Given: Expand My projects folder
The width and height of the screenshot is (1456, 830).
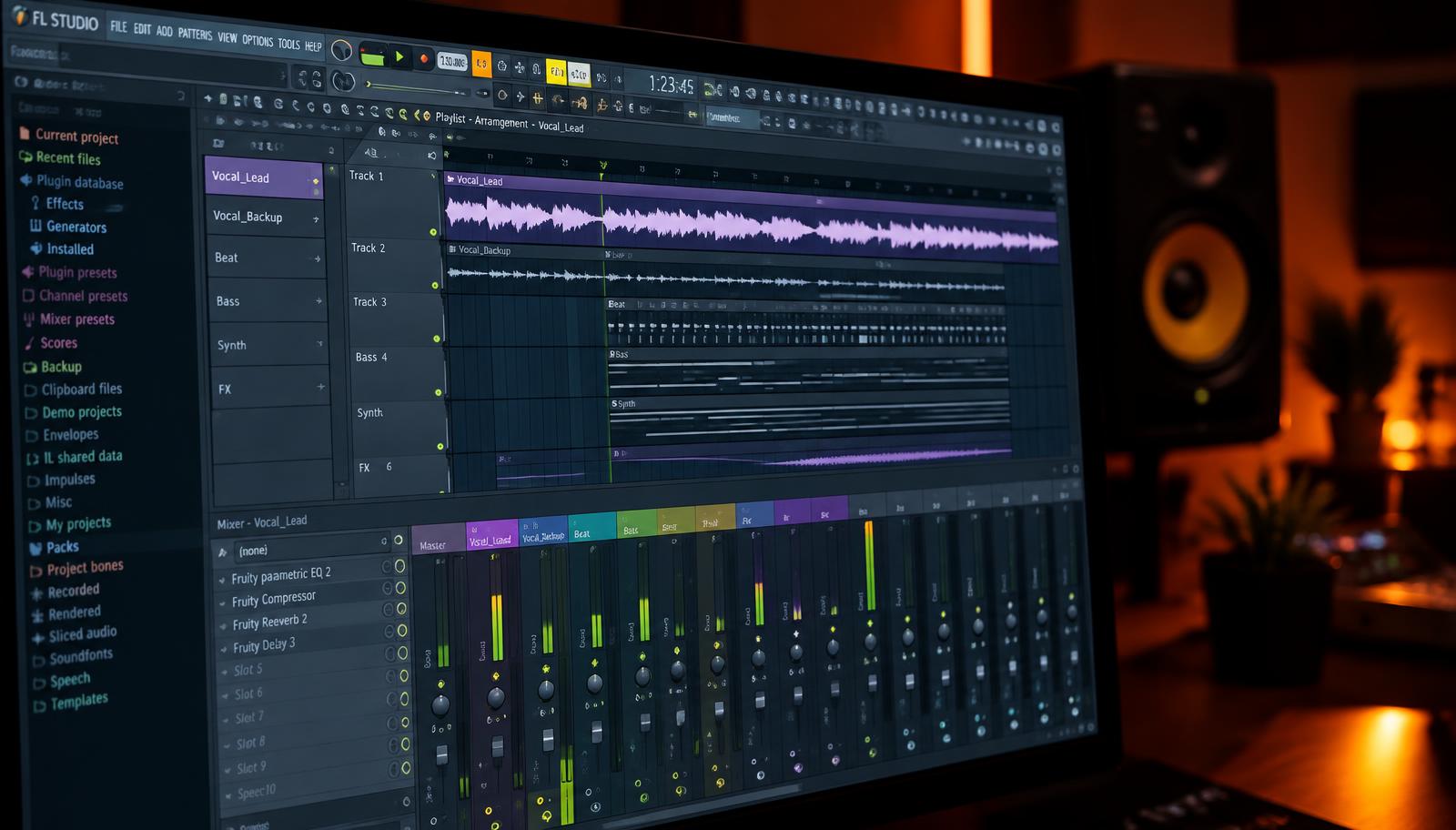Looking at the screenshot, I should coord(70,524).
